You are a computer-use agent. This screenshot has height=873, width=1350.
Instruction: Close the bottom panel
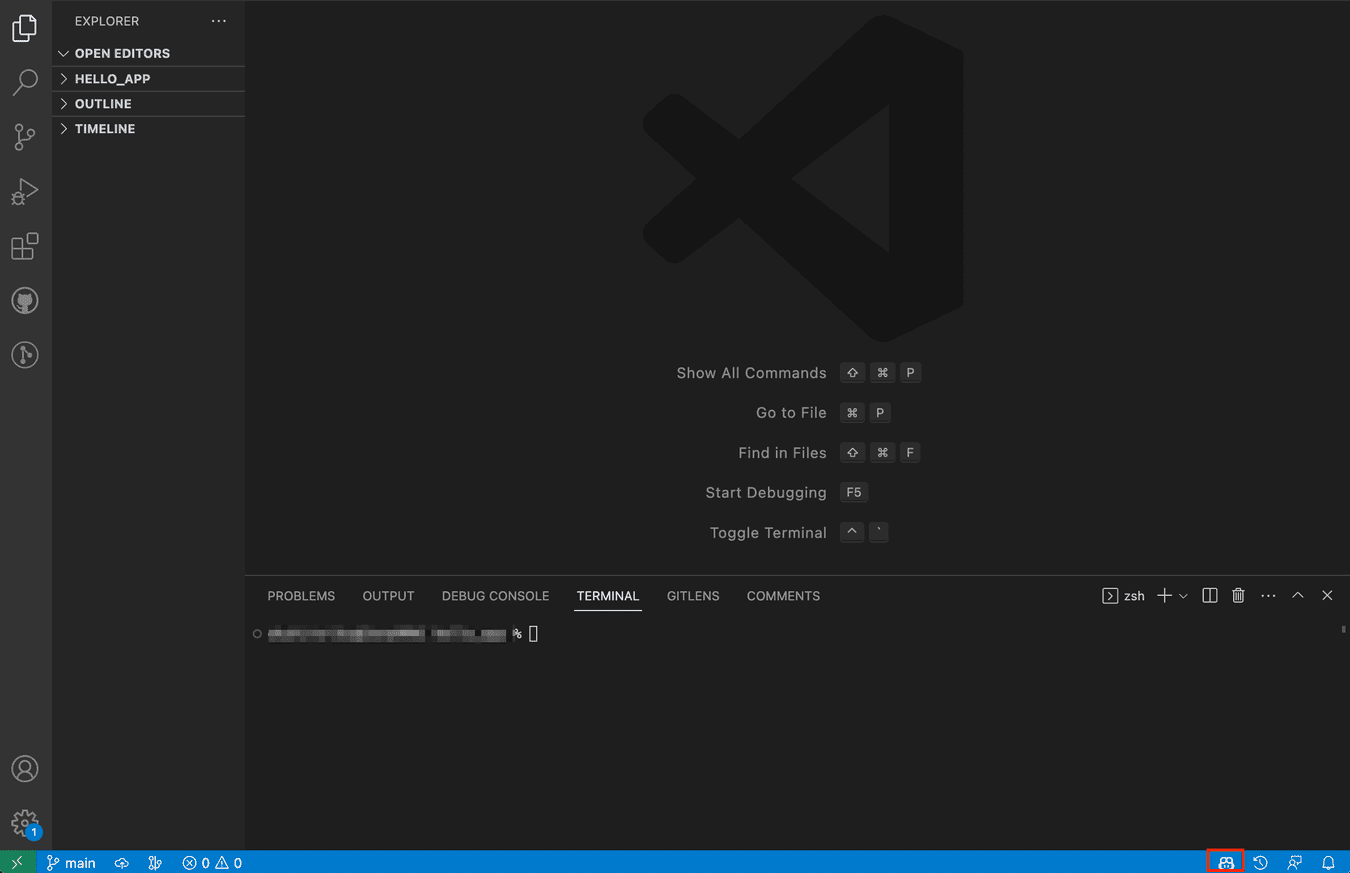coord(1327,596)
